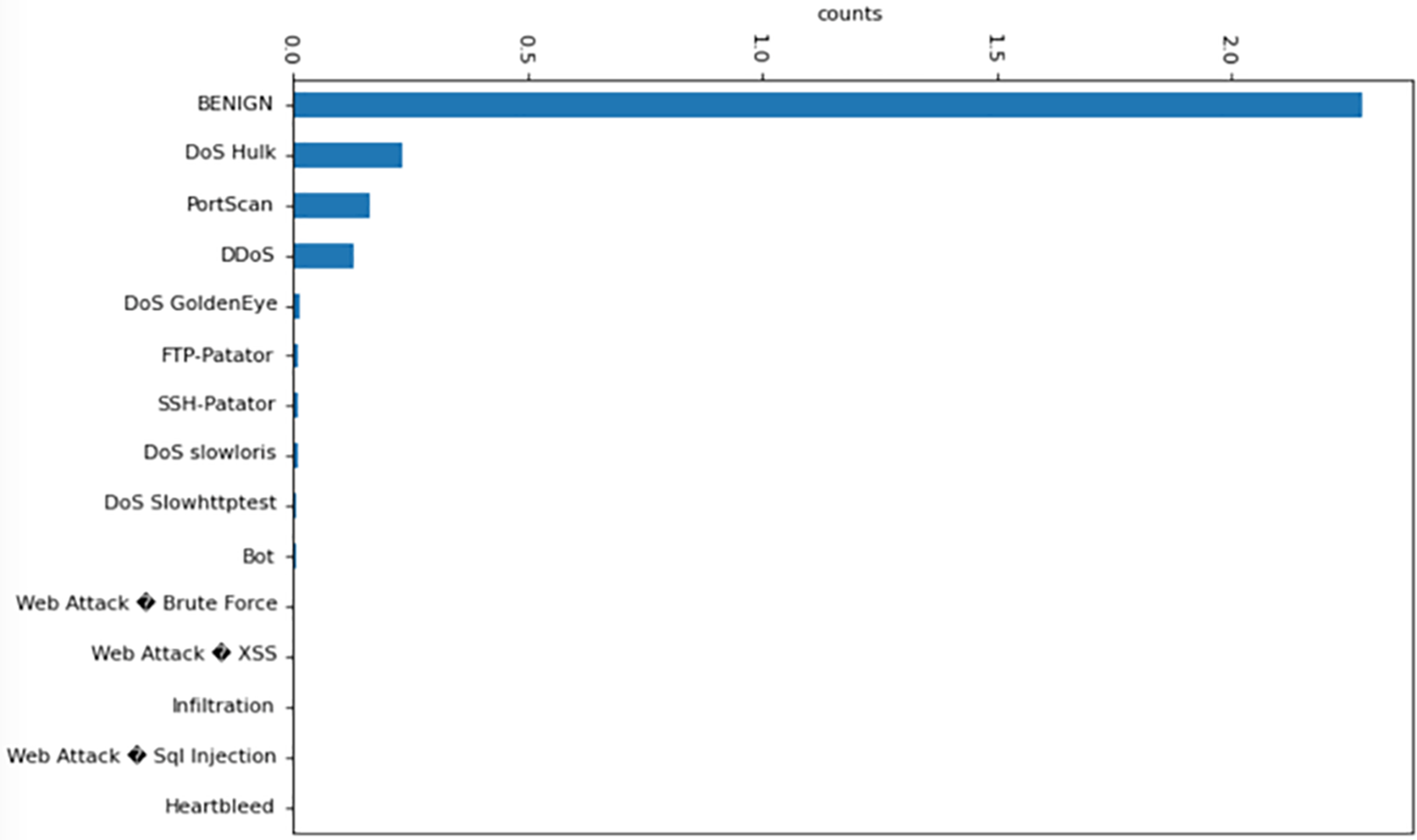Screen dimensions: 1417x840
Task: Click the 1.5 axis tick label
Action: coord(996,49)
